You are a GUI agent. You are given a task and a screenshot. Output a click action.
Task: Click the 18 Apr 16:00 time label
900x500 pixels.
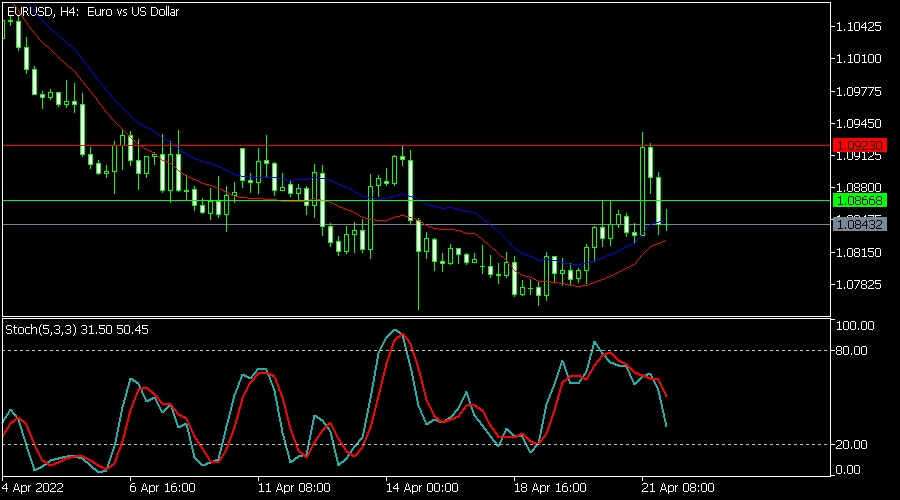pos(550,488)
